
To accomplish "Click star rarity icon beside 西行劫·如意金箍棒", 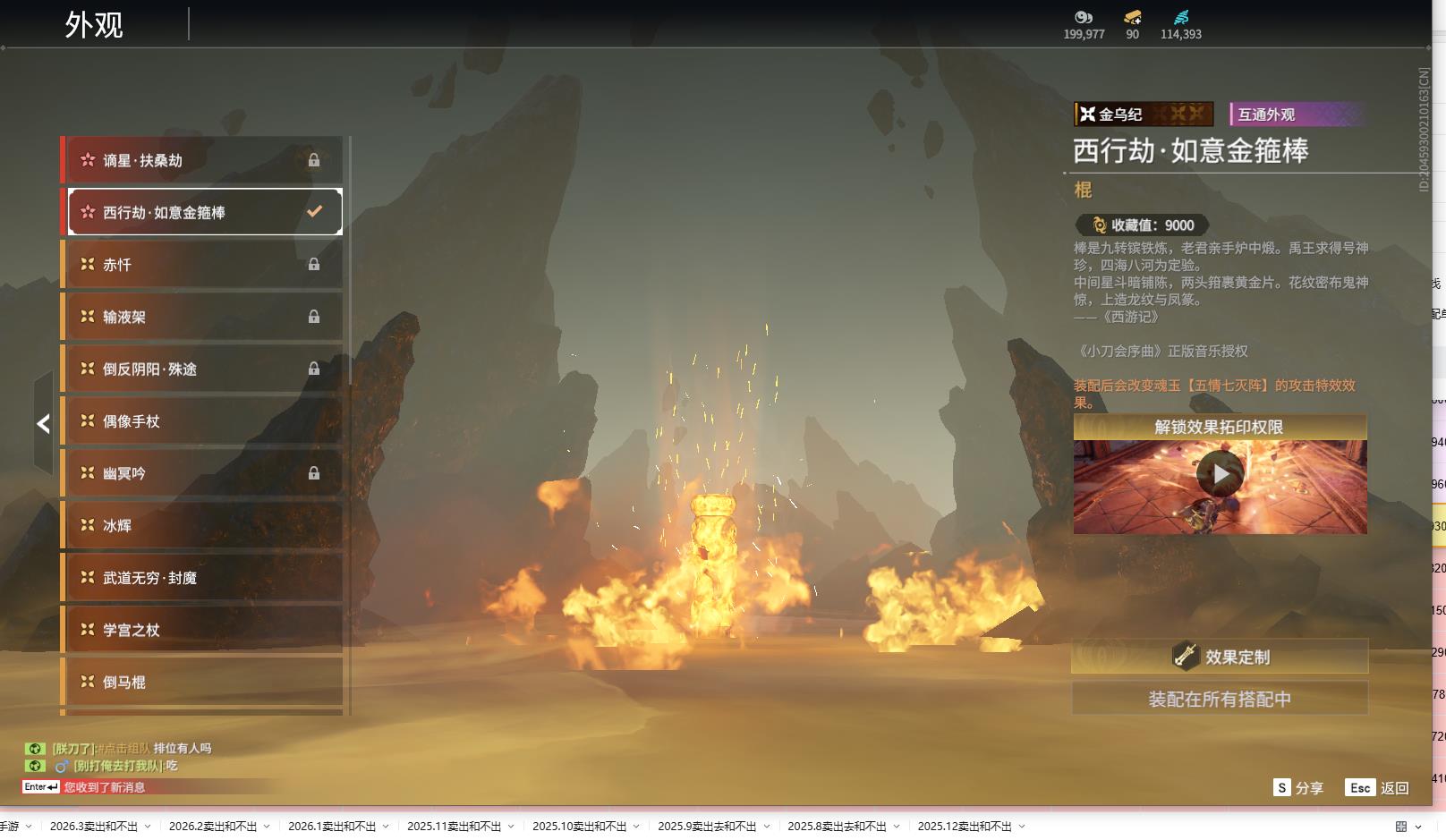I will tap(88, 212).
